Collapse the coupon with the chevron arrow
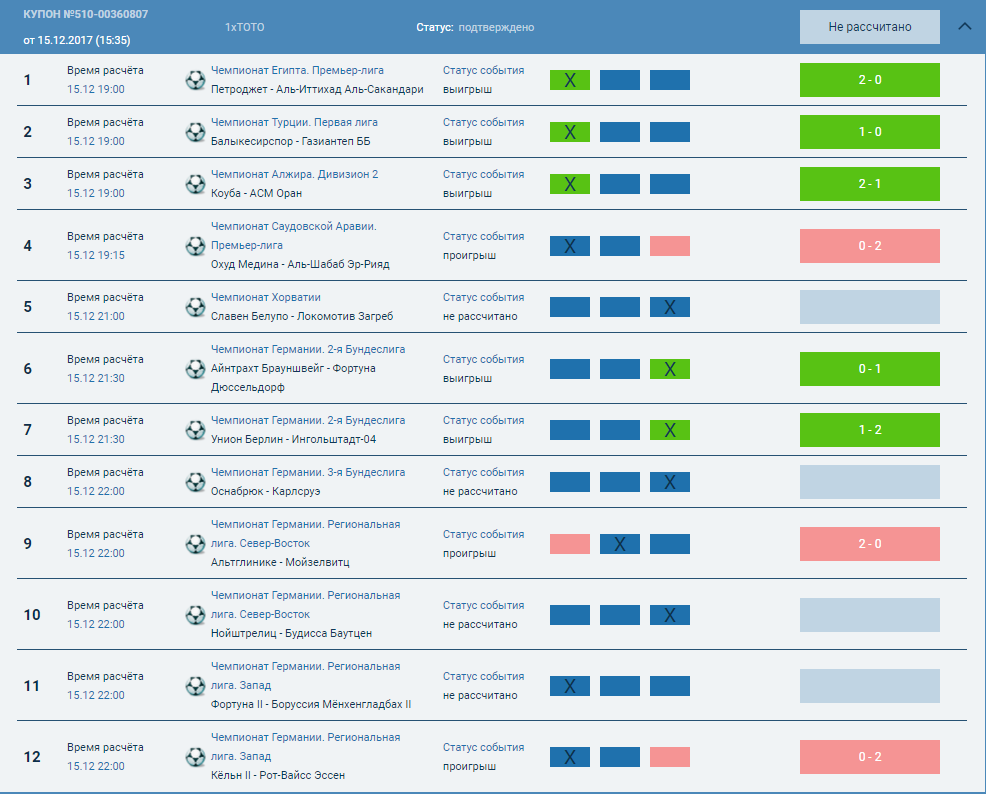The height and width of the screenshot is (798, 988). coord(964,27)
